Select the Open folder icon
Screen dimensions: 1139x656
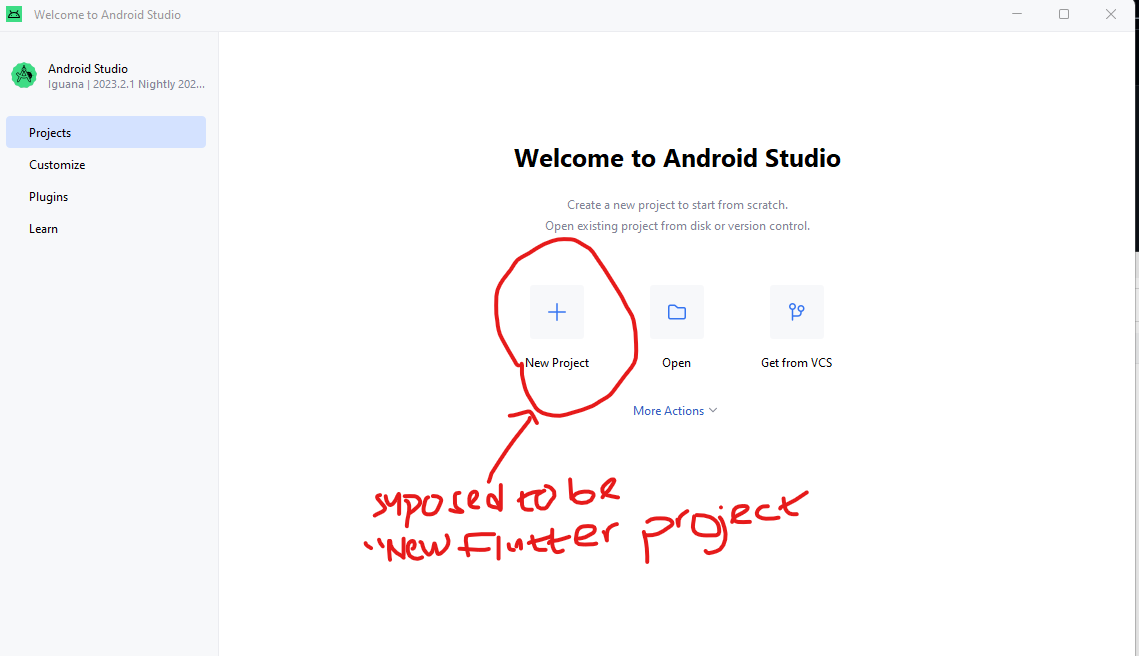[x=676, y=311]
